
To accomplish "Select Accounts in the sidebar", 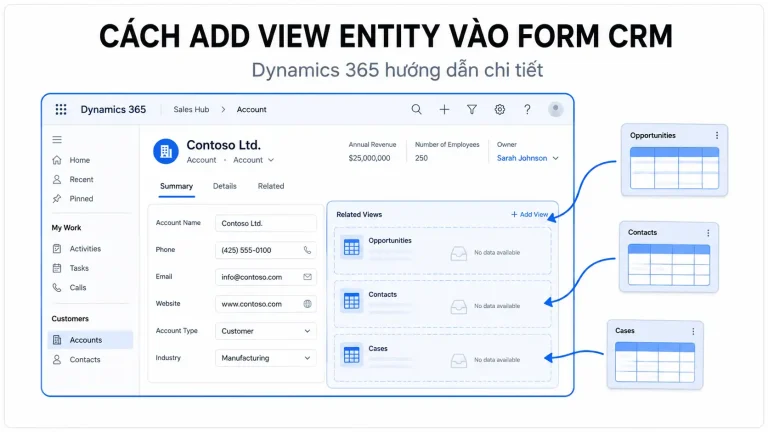I will (x=90, y=339).
